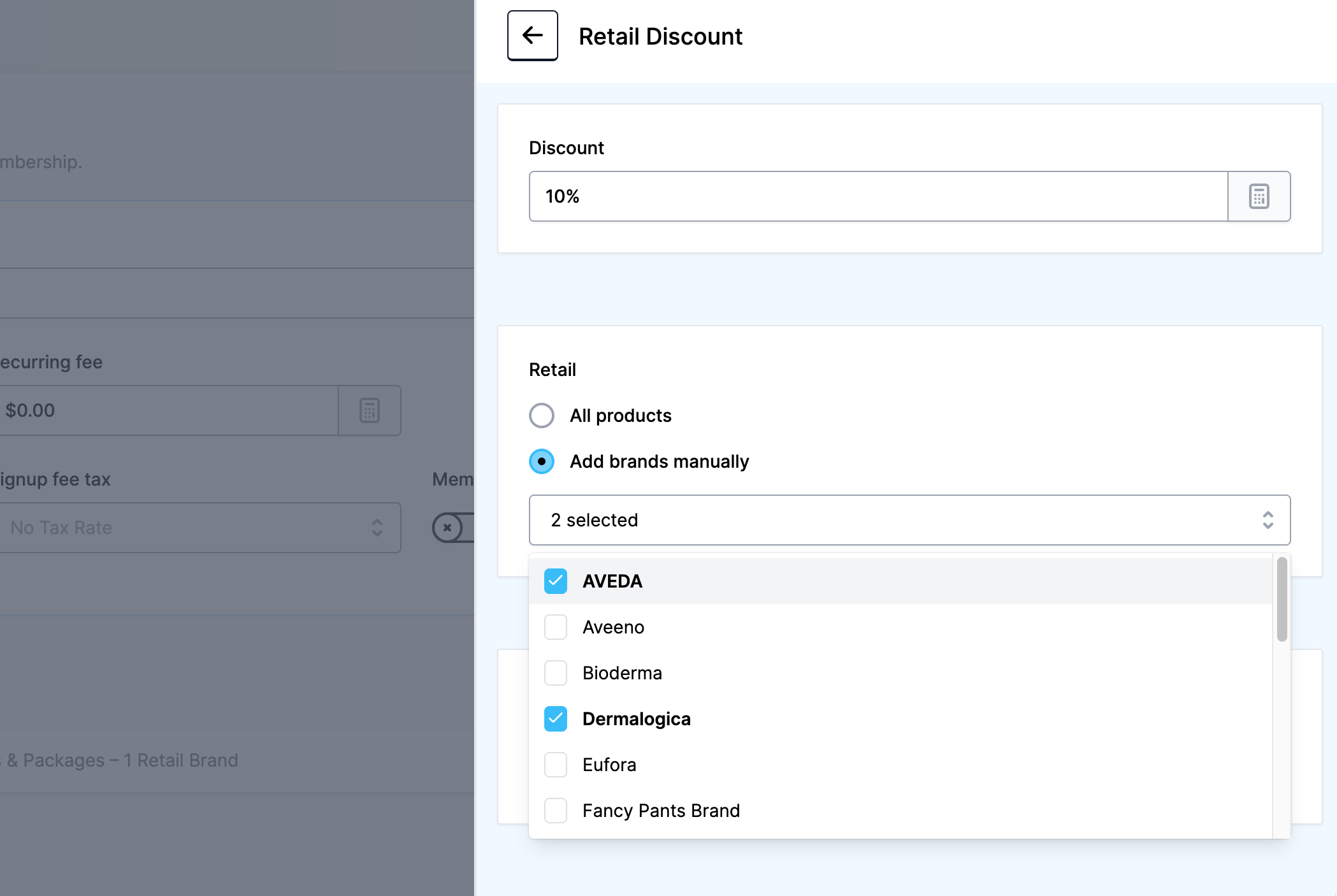Select Add brands manually radio option

click(x=542, y=461)
